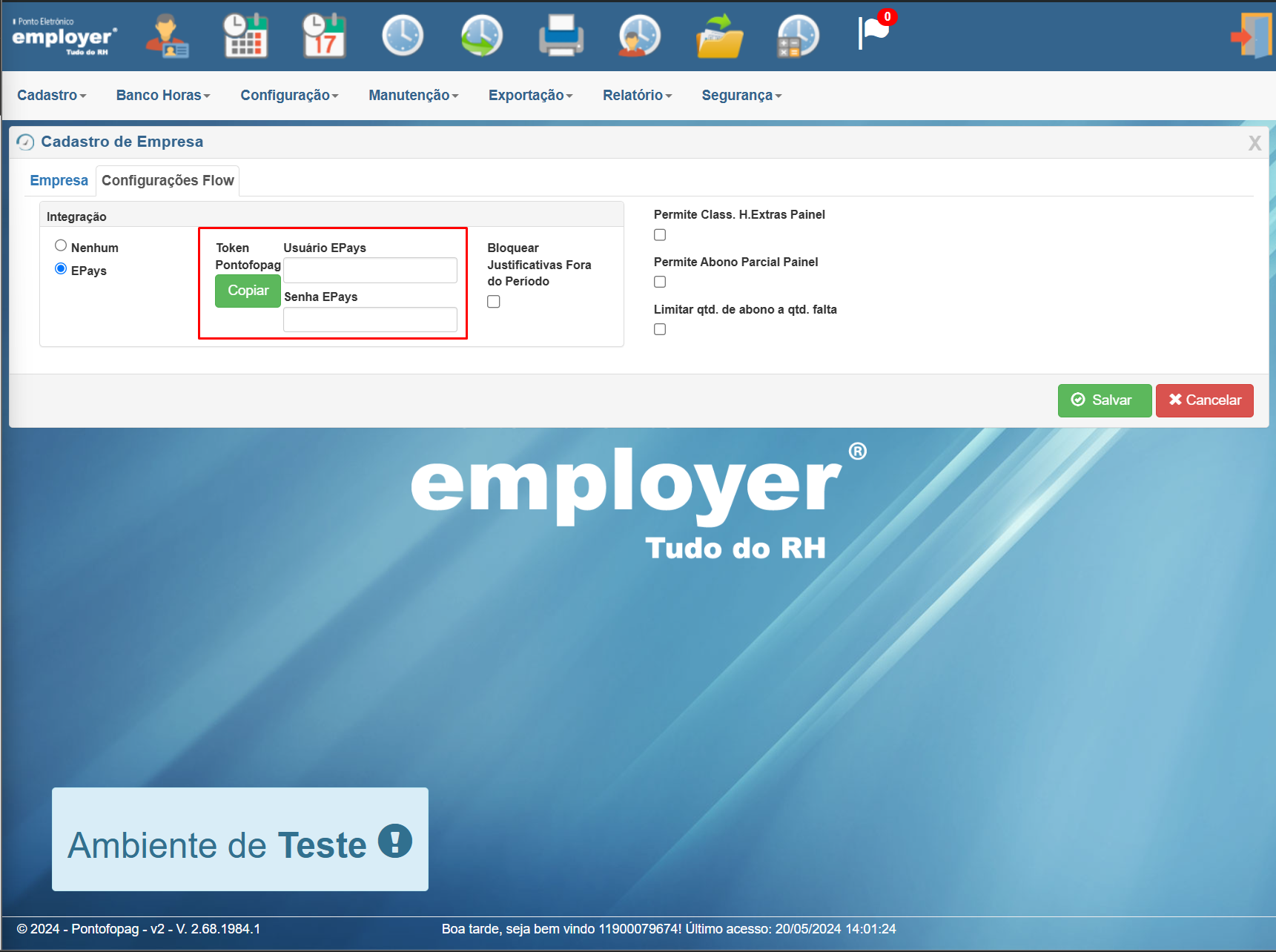Image resolution: width=1276 pixels, height=952 pixels.
Task: Click the employer Ponto Eletrônico logo
Action: tap(65, 36)
